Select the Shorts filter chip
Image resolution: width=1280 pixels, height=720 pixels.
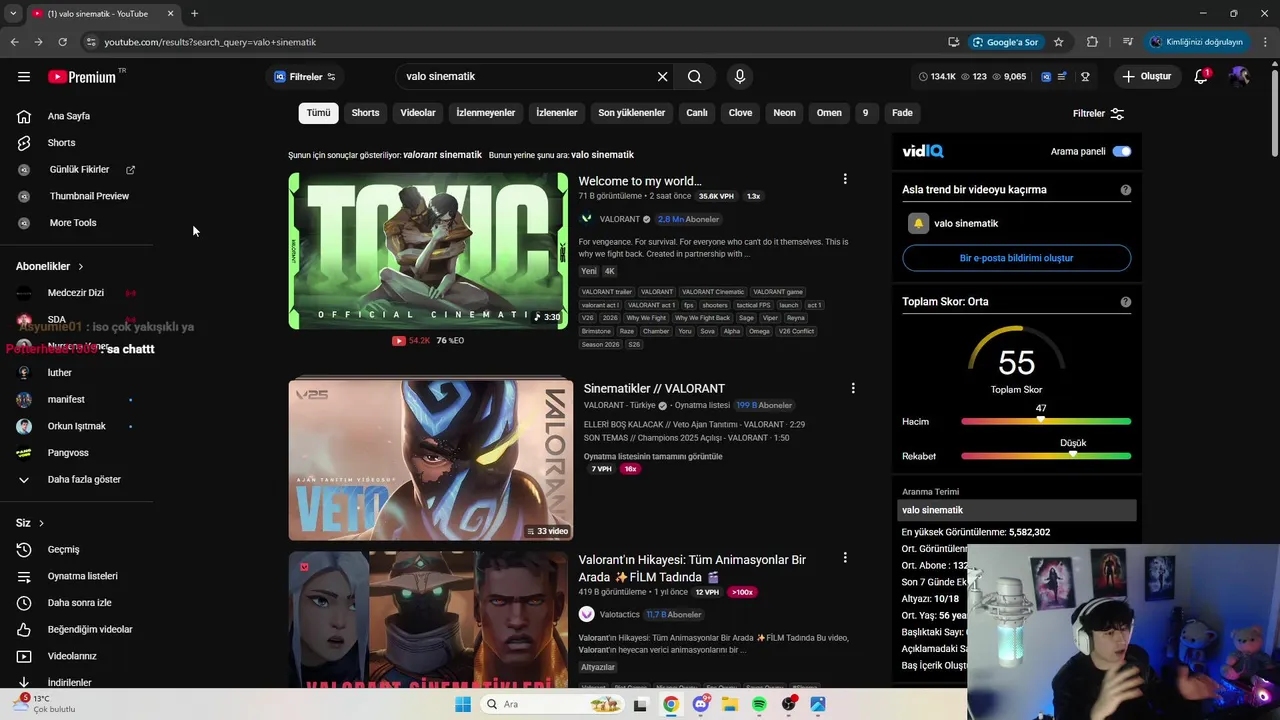tap(365, 113)
